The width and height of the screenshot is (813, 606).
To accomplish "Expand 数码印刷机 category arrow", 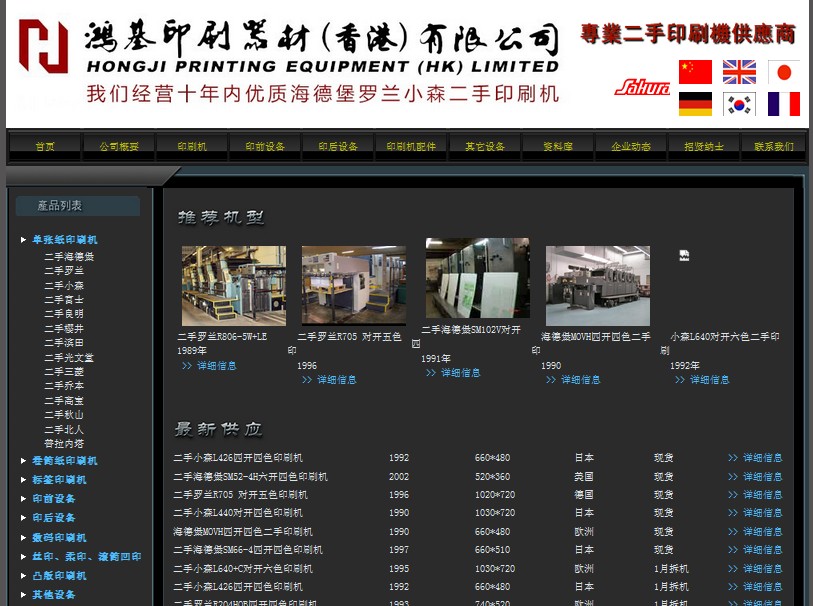I will [x=23, y=538].
